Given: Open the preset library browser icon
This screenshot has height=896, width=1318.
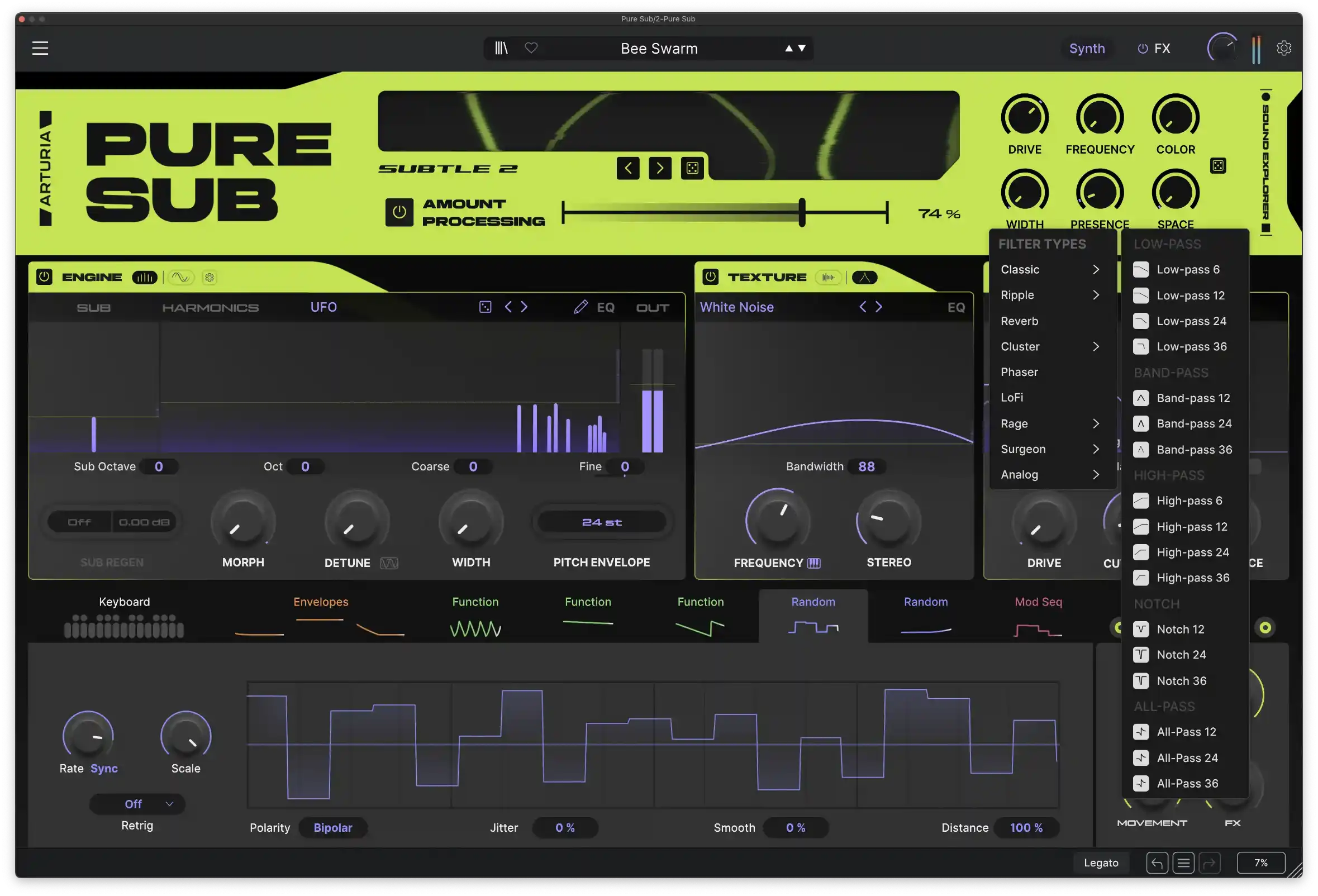Looking at the screenshot, I should point(501,48).
